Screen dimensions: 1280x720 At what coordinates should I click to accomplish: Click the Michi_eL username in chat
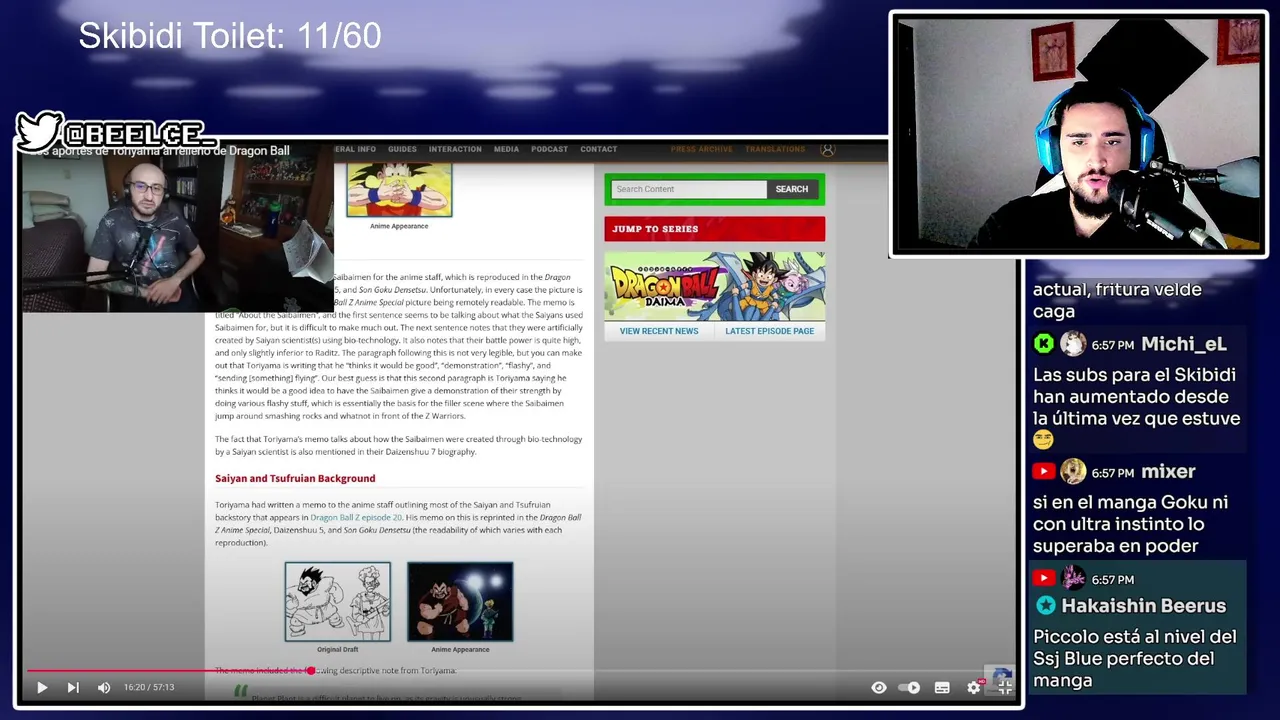1184,344
